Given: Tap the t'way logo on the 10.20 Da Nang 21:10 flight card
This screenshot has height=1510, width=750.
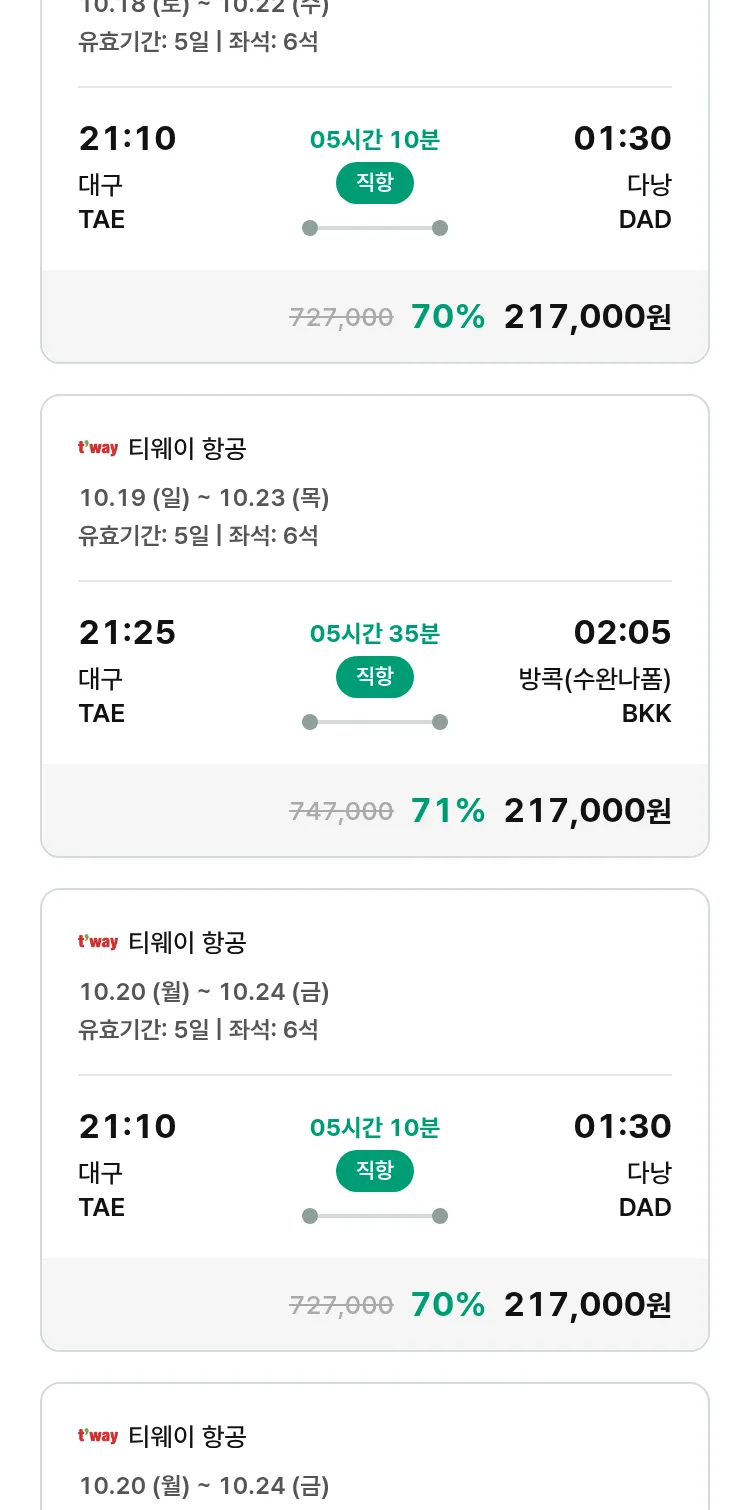Looking at the screenshot, I should pyautogui.click(x=98, y=942).
